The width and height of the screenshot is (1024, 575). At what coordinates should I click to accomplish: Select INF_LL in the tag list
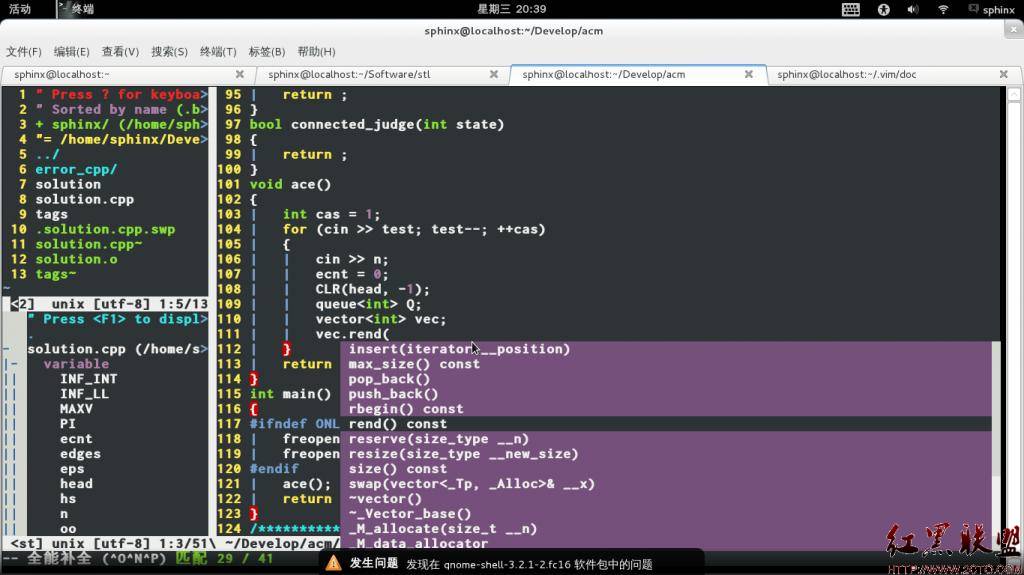coord(84,394)
